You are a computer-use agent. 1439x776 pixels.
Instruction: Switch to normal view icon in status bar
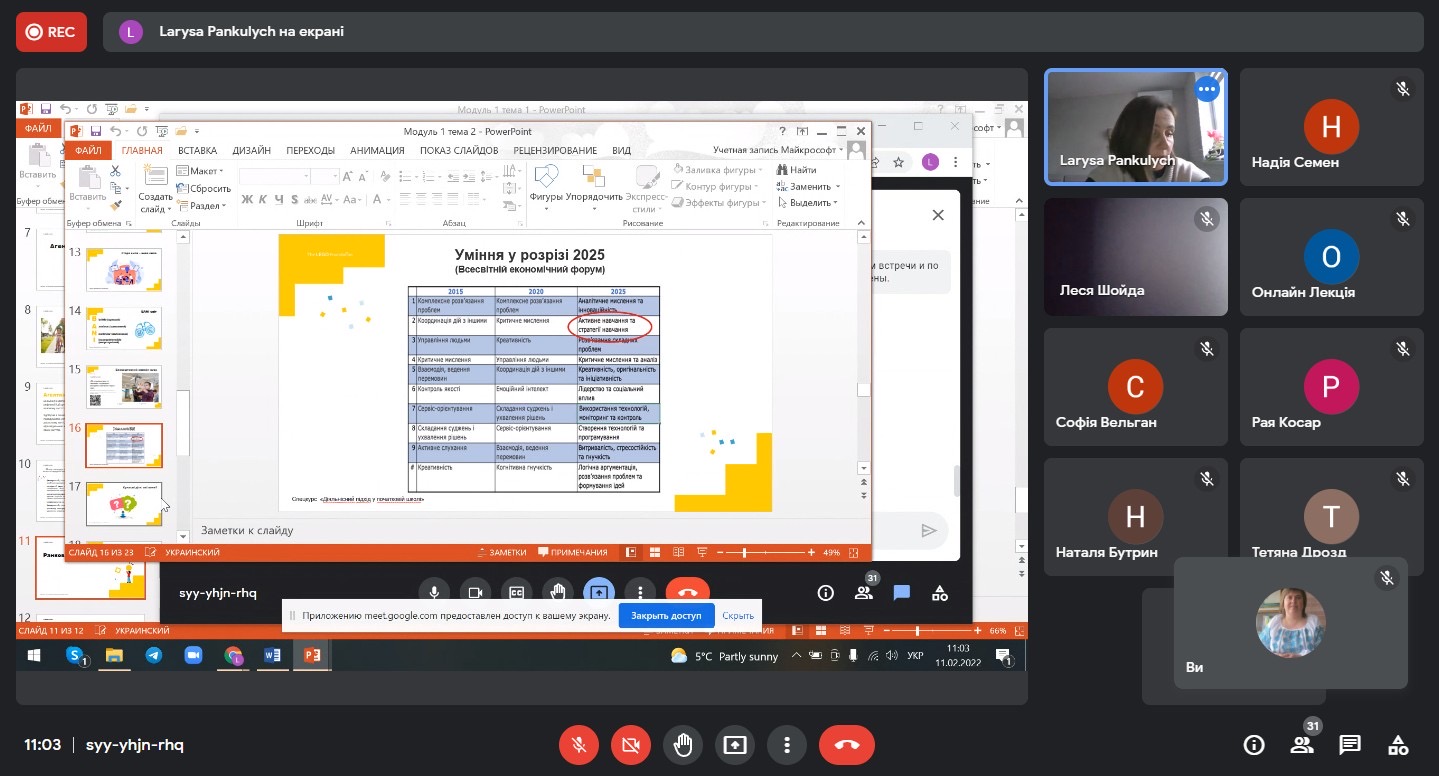631,552
